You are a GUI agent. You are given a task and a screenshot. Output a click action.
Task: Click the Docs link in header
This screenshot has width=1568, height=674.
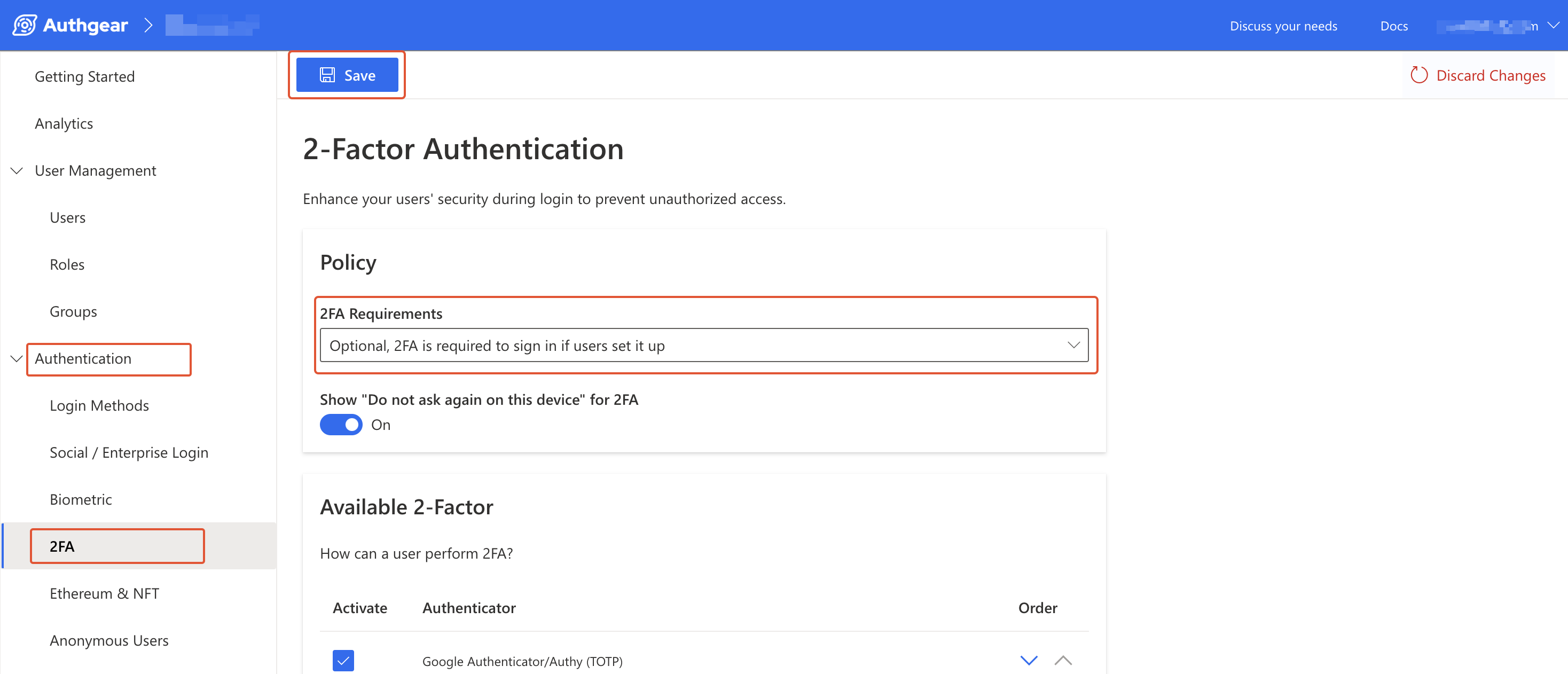(x=1393, y=26)
